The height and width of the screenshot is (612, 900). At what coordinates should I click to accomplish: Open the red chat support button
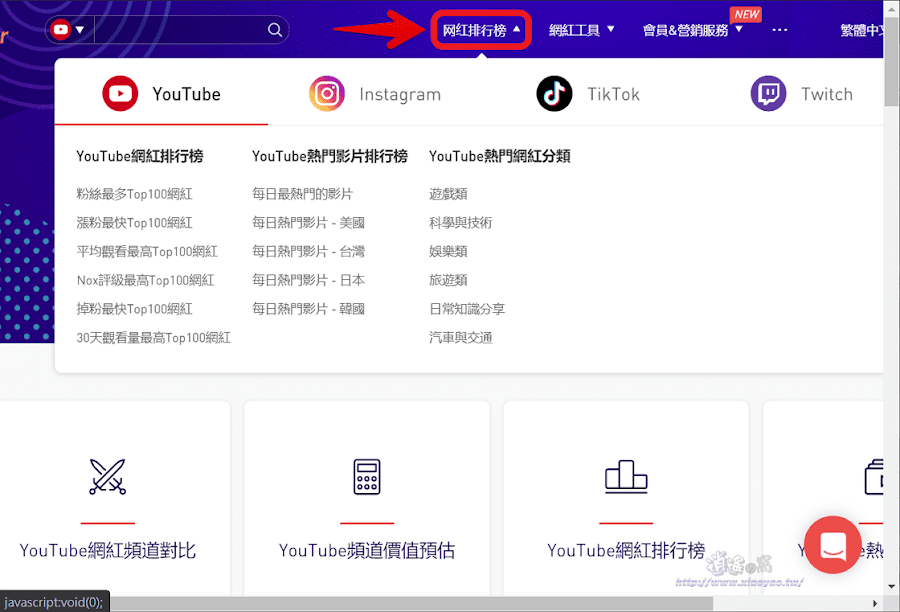point(832,545)
